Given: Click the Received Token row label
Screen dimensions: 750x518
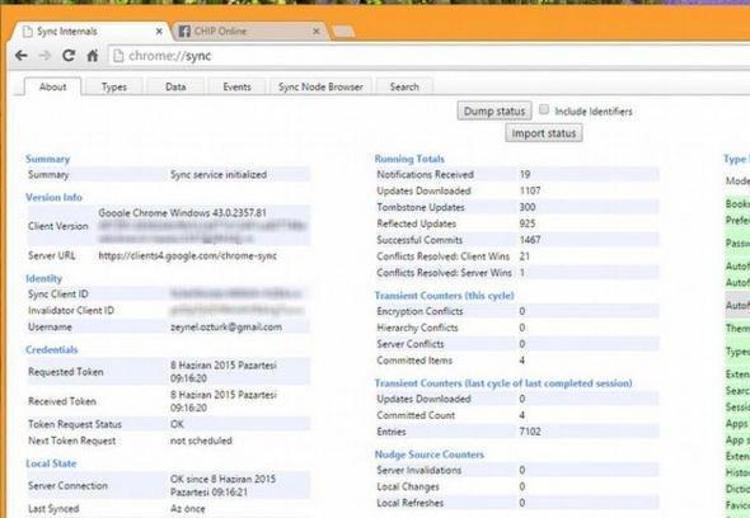Looking at the screenshot, I should (x=62, y=401).
